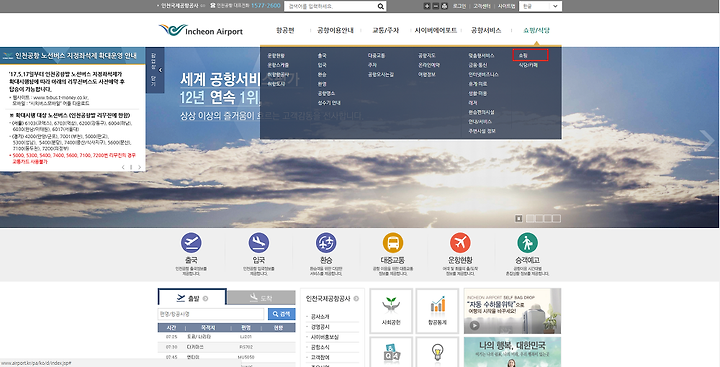
Task: Pause the hero banner slideshow
Action: [x=518, y=219]
